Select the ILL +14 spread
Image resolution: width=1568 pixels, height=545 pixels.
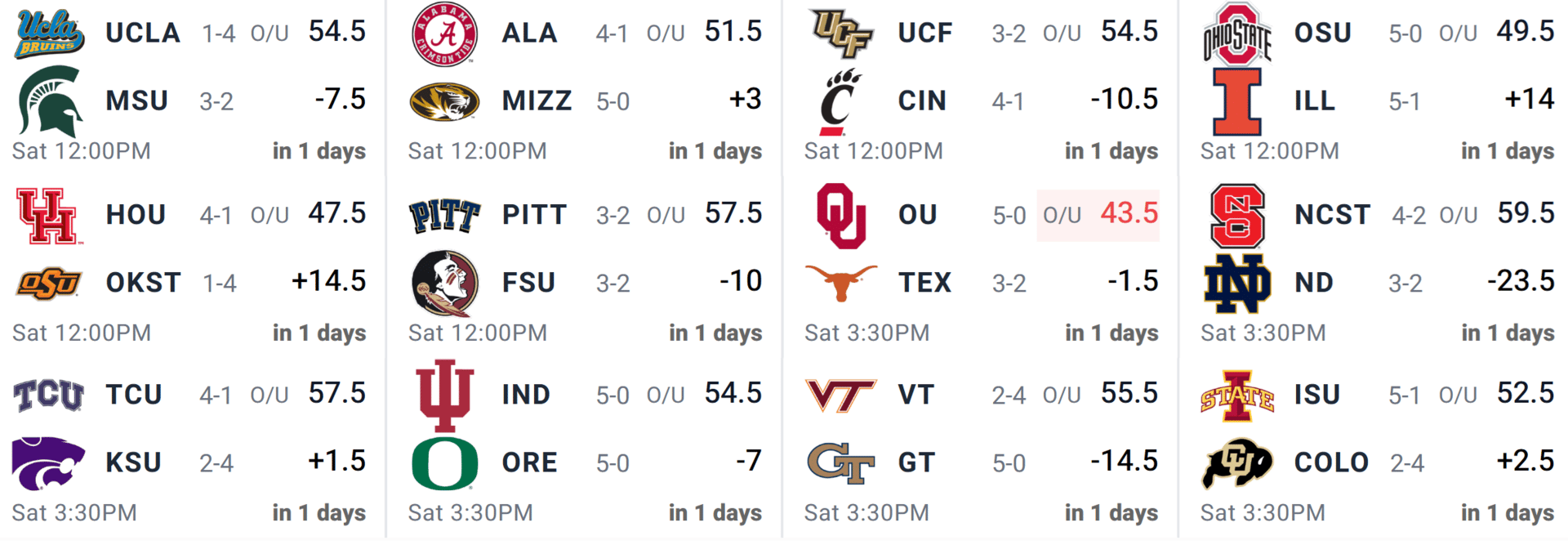[x=1529, y=100]
